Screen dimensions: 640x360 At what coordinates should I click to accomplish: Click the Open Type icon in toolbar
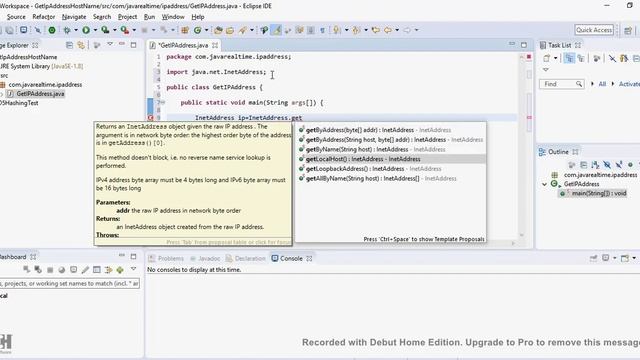point(218,30)
